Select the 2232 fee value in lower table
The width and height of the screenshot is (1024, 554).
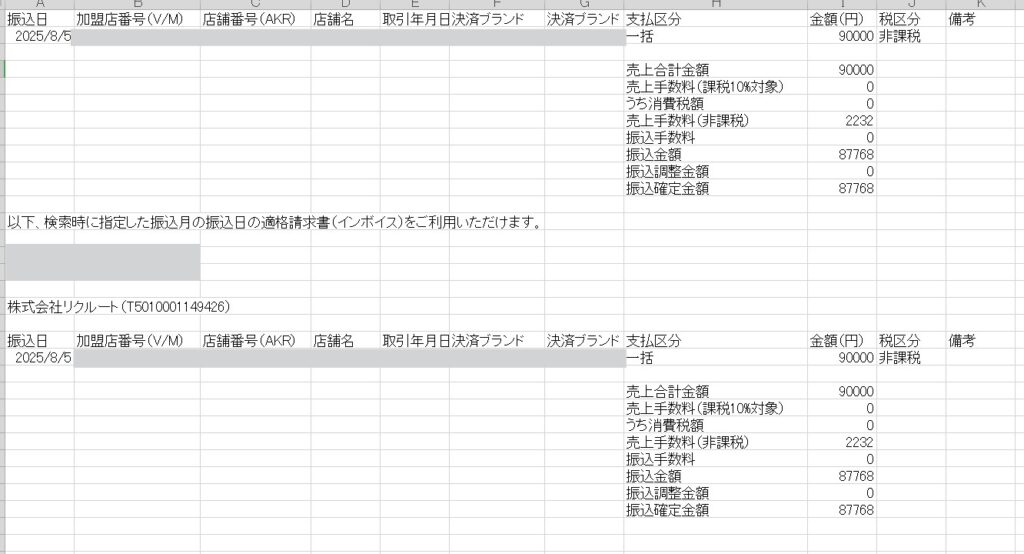(x=859, y=442)
